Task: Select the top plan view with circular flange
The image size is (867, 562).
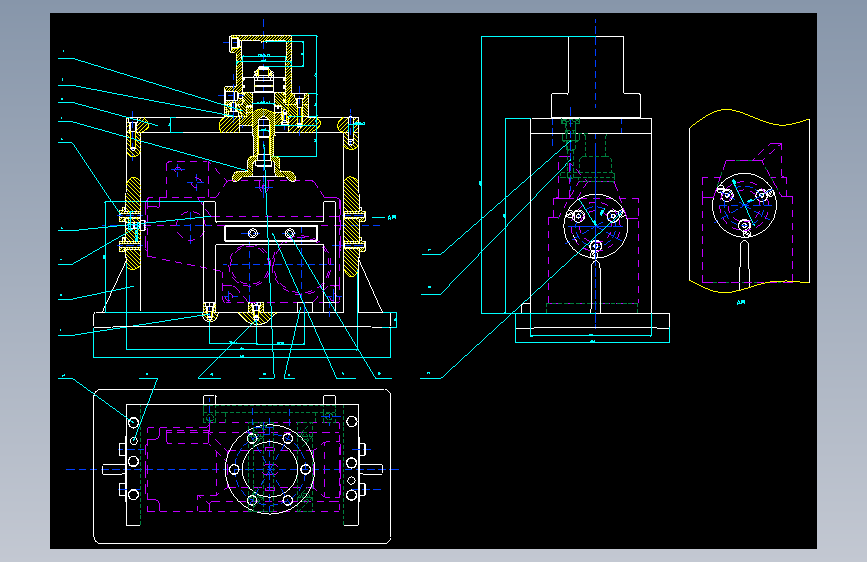Action: 242,466
